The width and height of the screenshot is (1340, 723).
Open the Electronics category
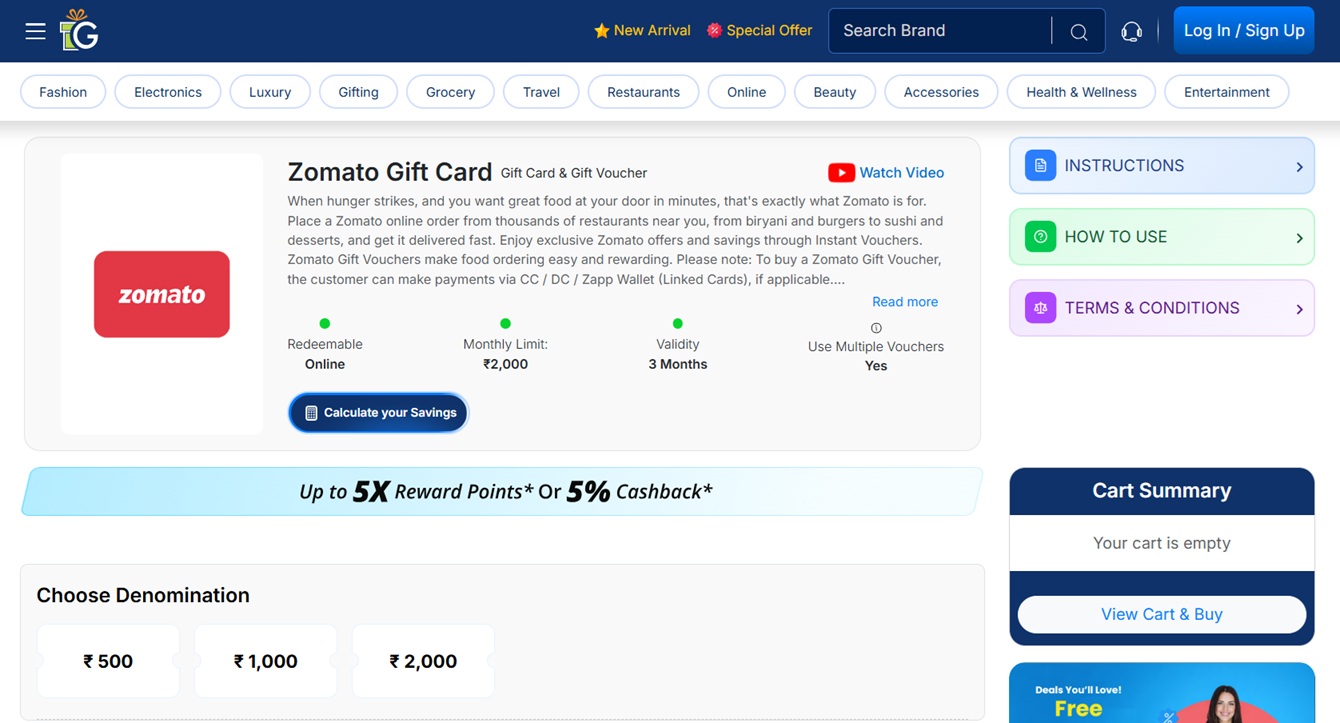click(x=168, y=92)
